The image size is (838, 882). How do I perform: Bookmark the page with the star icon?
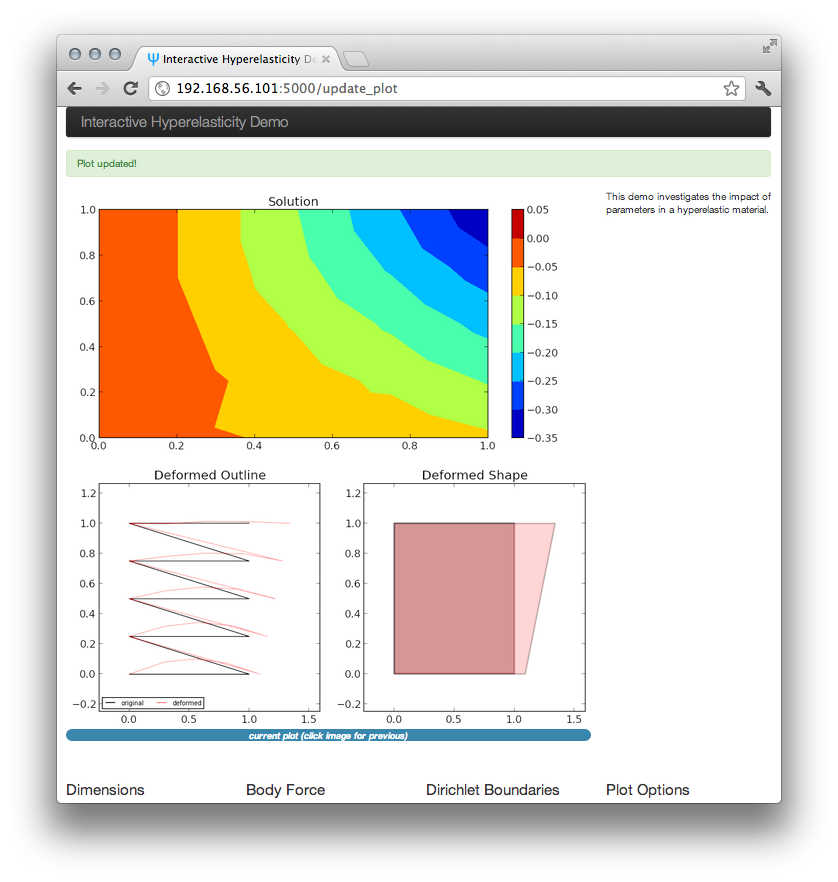(x=731, y=88)
